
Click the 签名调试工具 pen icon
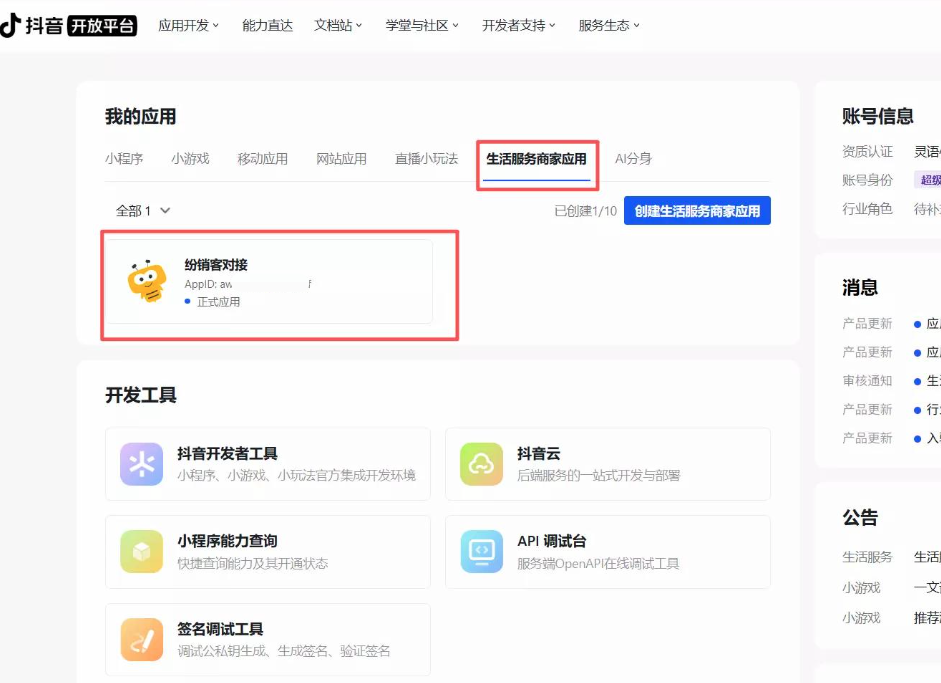tap(142, 639)
